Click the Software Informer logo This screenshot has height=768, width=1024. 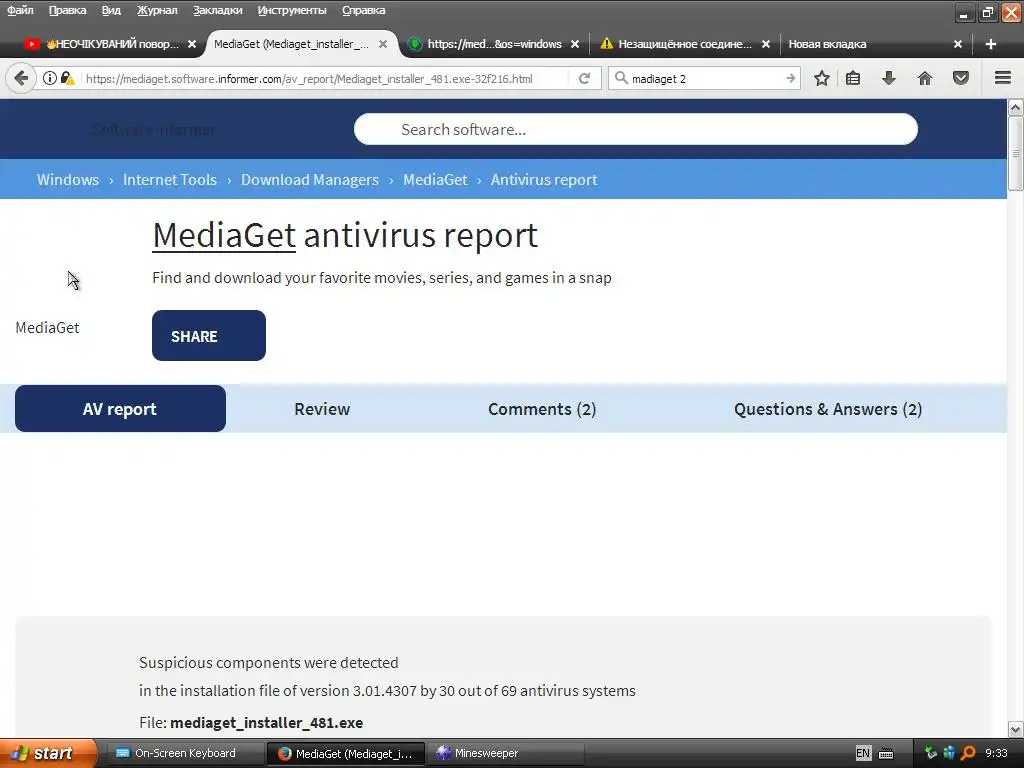pos(153,129)
